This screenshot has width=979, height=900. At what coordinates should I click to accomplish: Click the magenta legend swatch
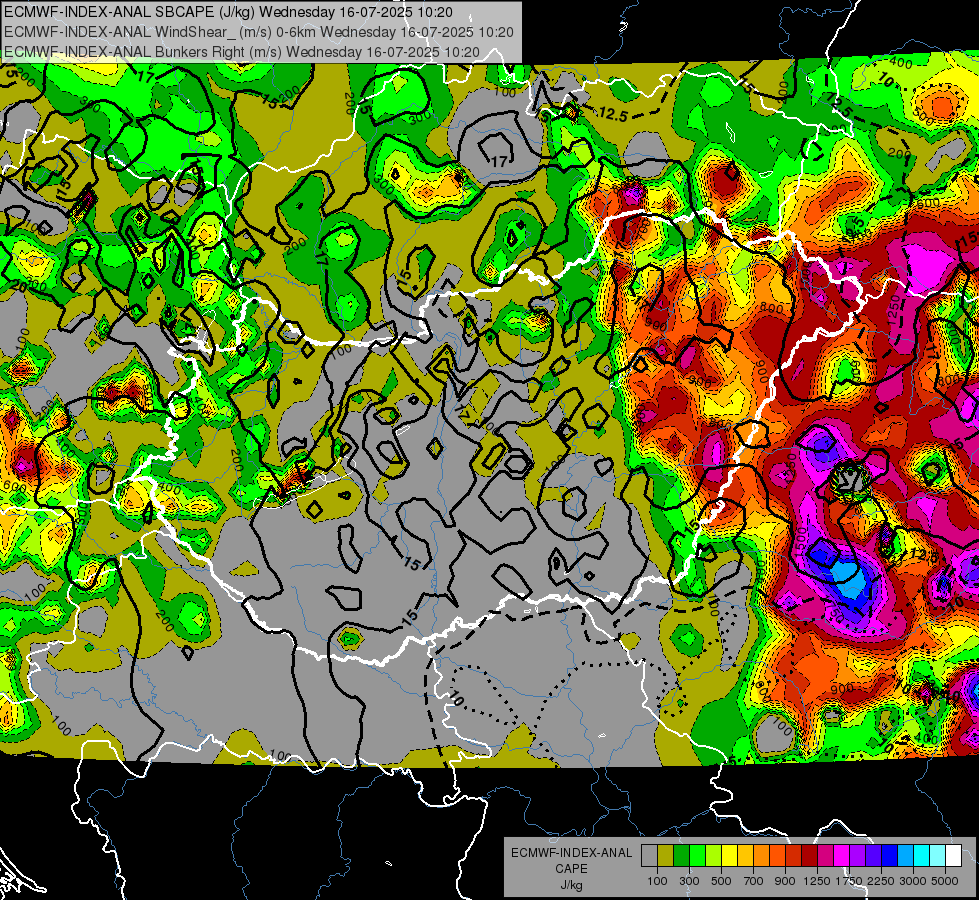pyautogui.click(x=842, y=856)
